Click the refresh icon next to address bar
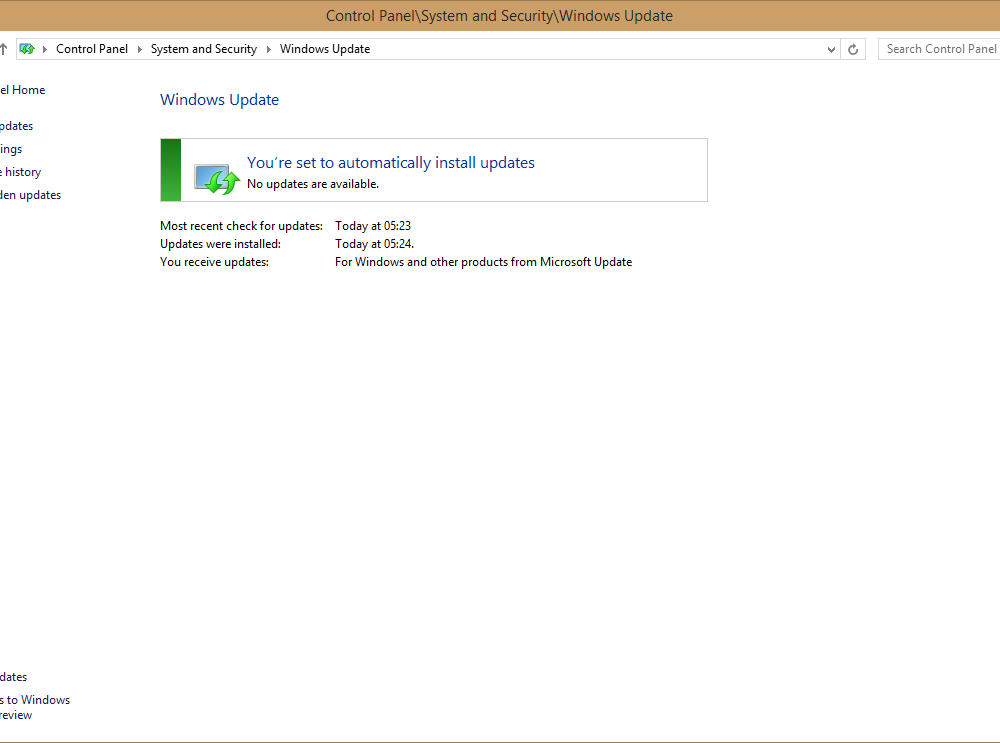 [x=852, y=48]
